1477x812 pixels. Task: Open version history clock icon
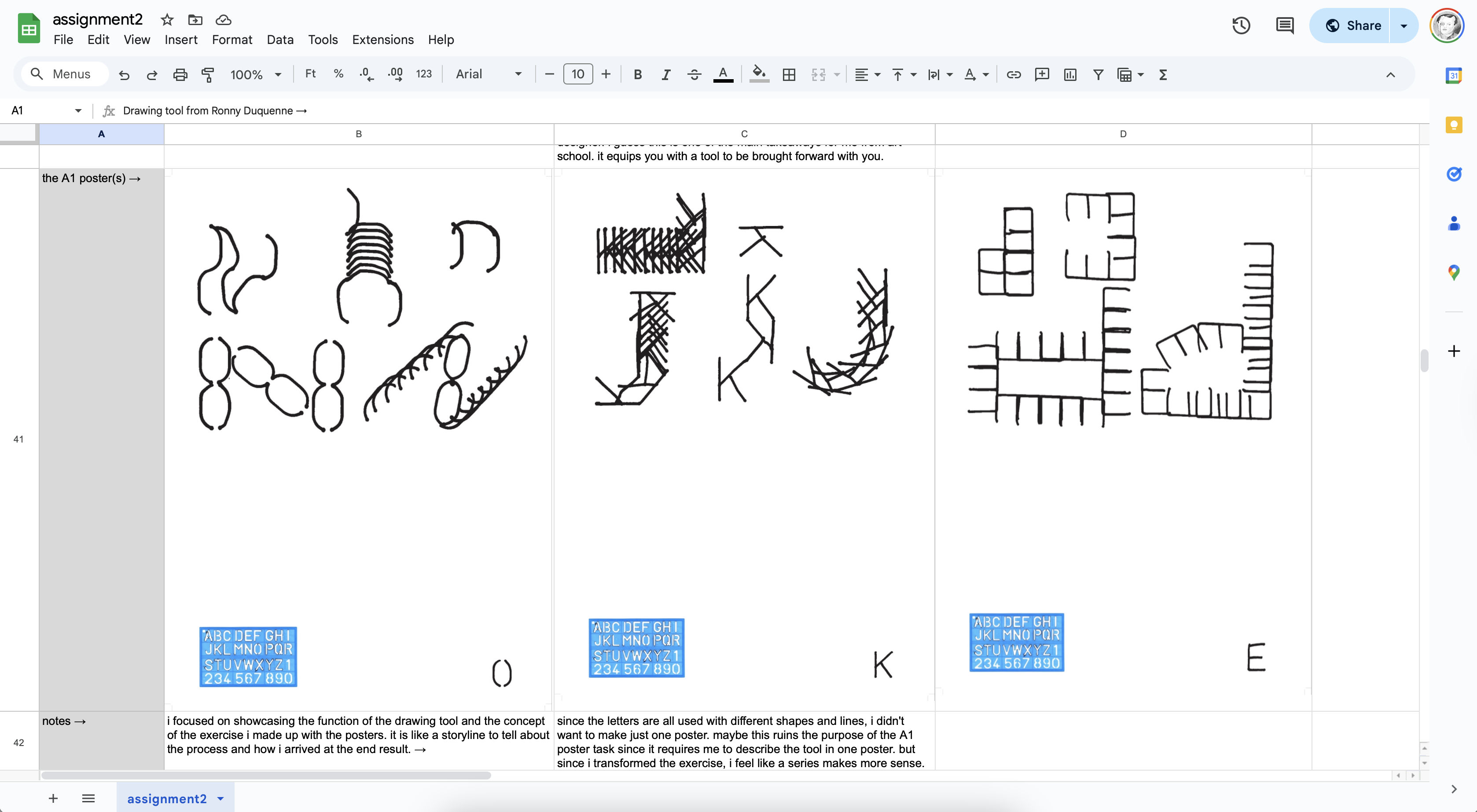pyautogui.click(x=1241, y=26)
